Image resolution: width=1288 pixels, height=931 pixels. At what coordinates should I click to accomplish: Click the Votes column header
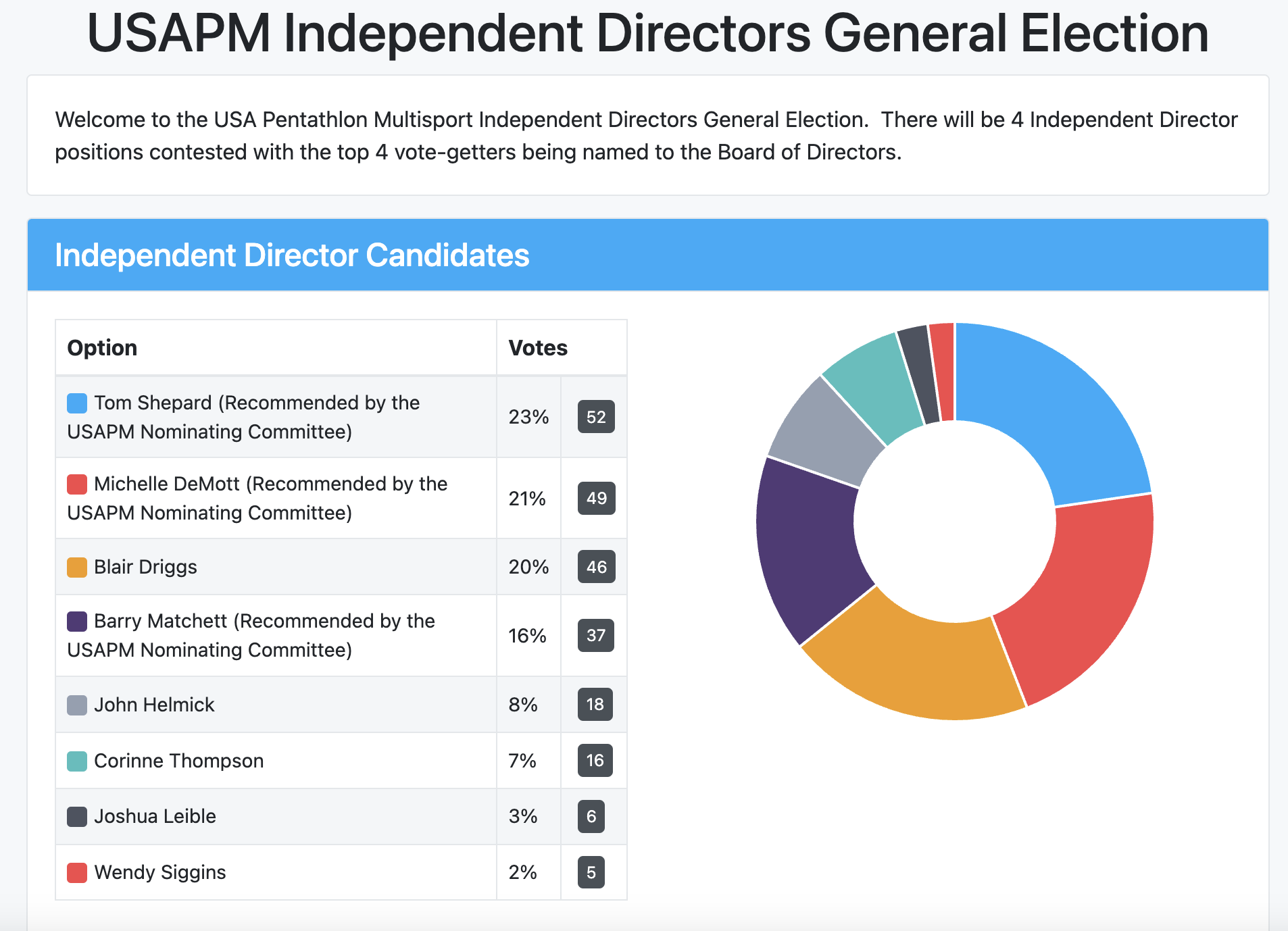point(538,347)
